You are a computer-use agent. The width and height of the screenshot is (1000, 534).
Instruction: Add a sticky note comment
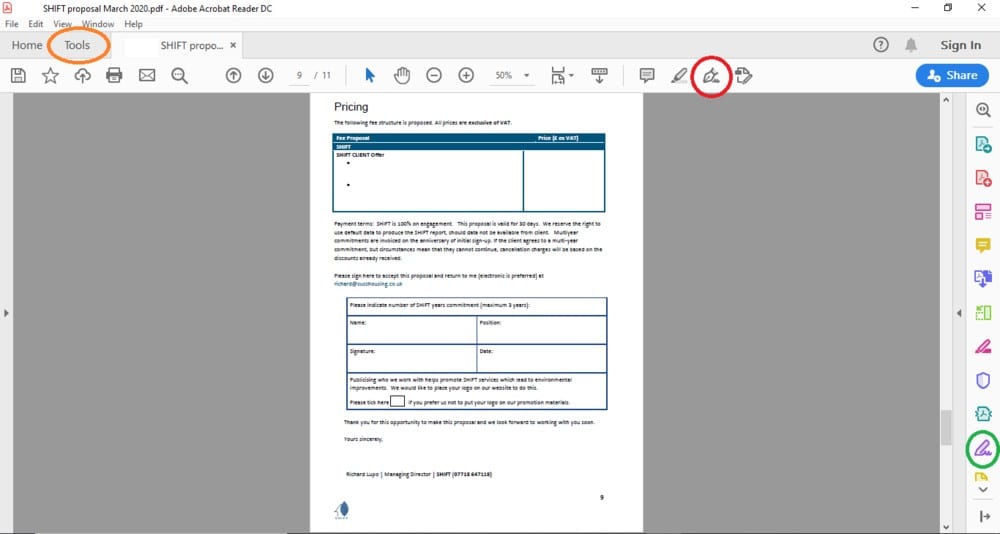647,76
